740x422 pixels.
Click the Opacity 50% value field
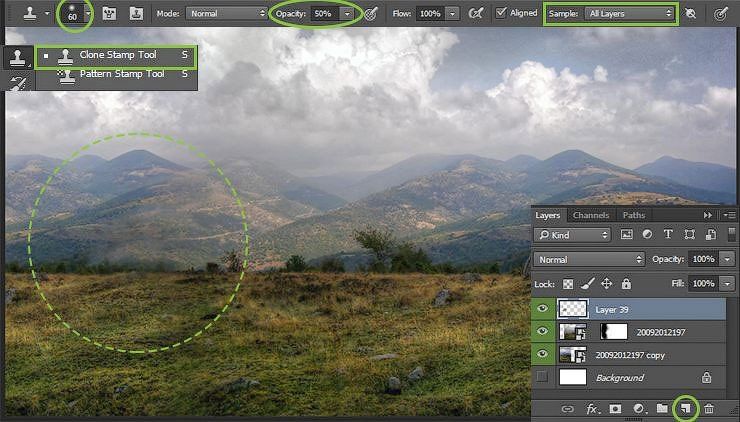326,14
